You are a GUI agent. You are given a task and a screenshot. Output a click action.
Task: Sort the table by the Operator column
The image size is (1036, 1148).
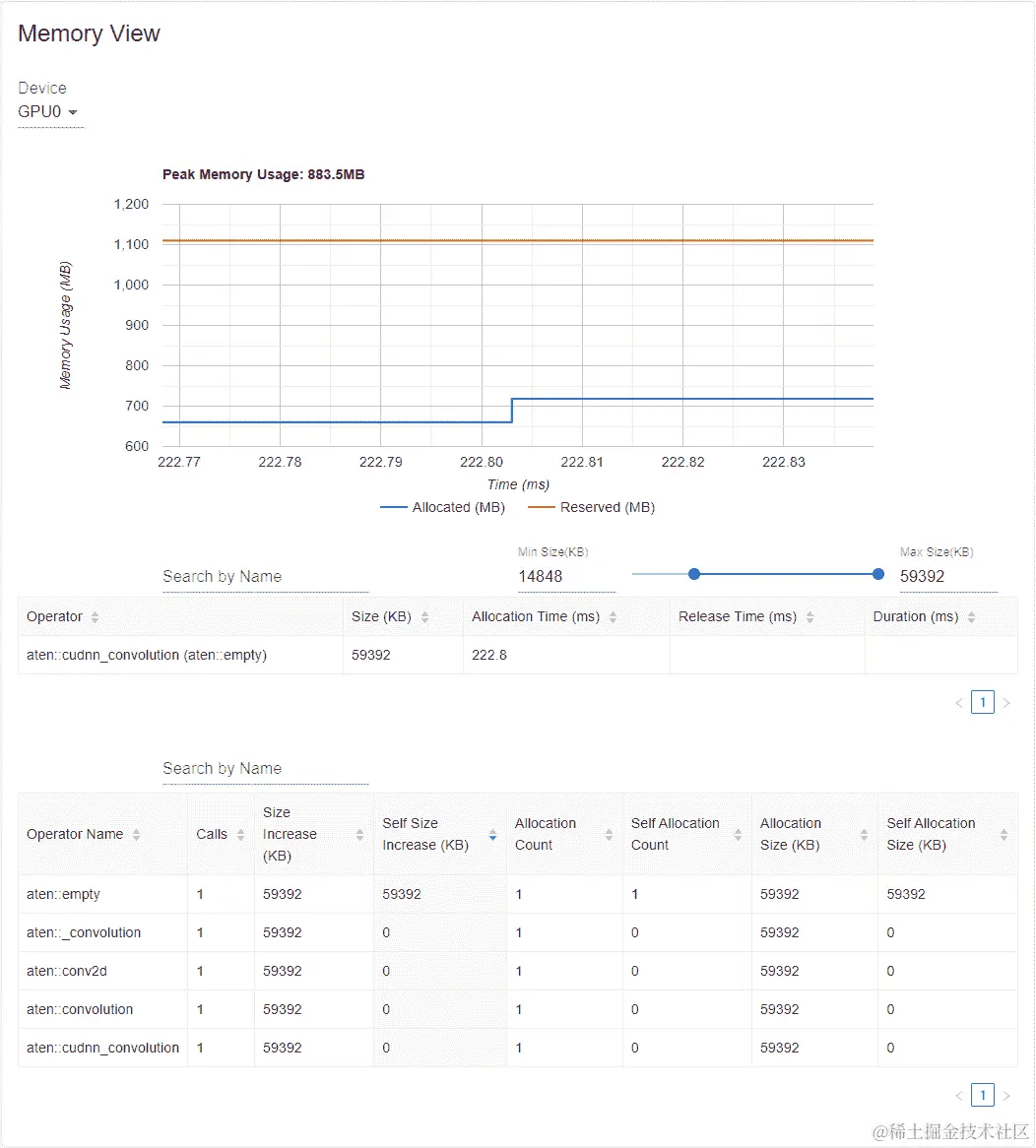94,616
